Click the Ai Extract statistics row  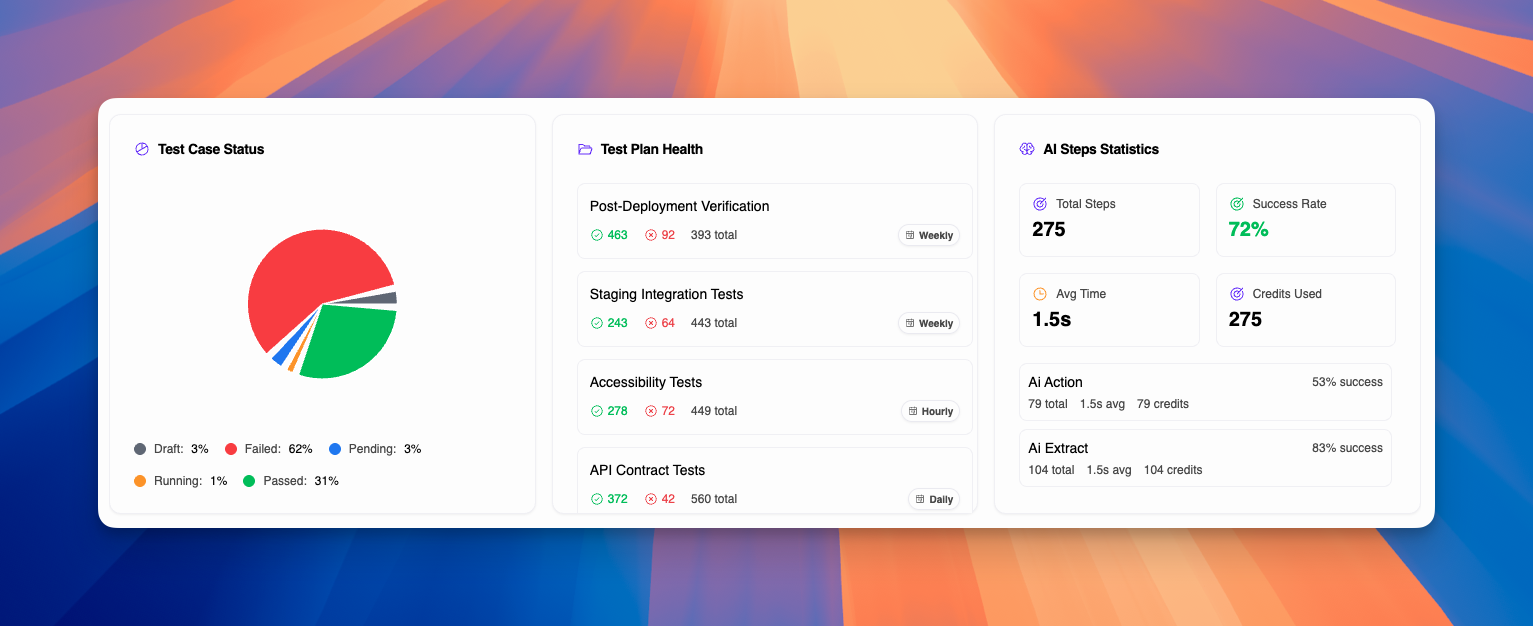[1204, 457]
